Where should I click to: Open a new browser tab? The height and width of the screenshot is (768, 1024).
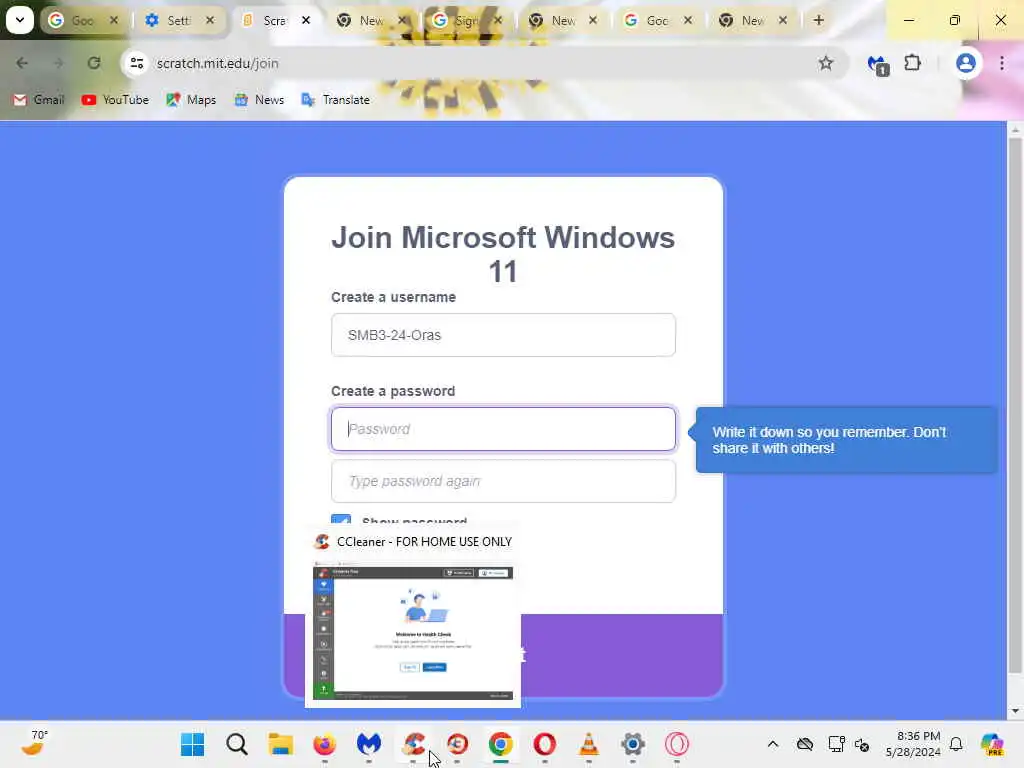coord(818,20)
